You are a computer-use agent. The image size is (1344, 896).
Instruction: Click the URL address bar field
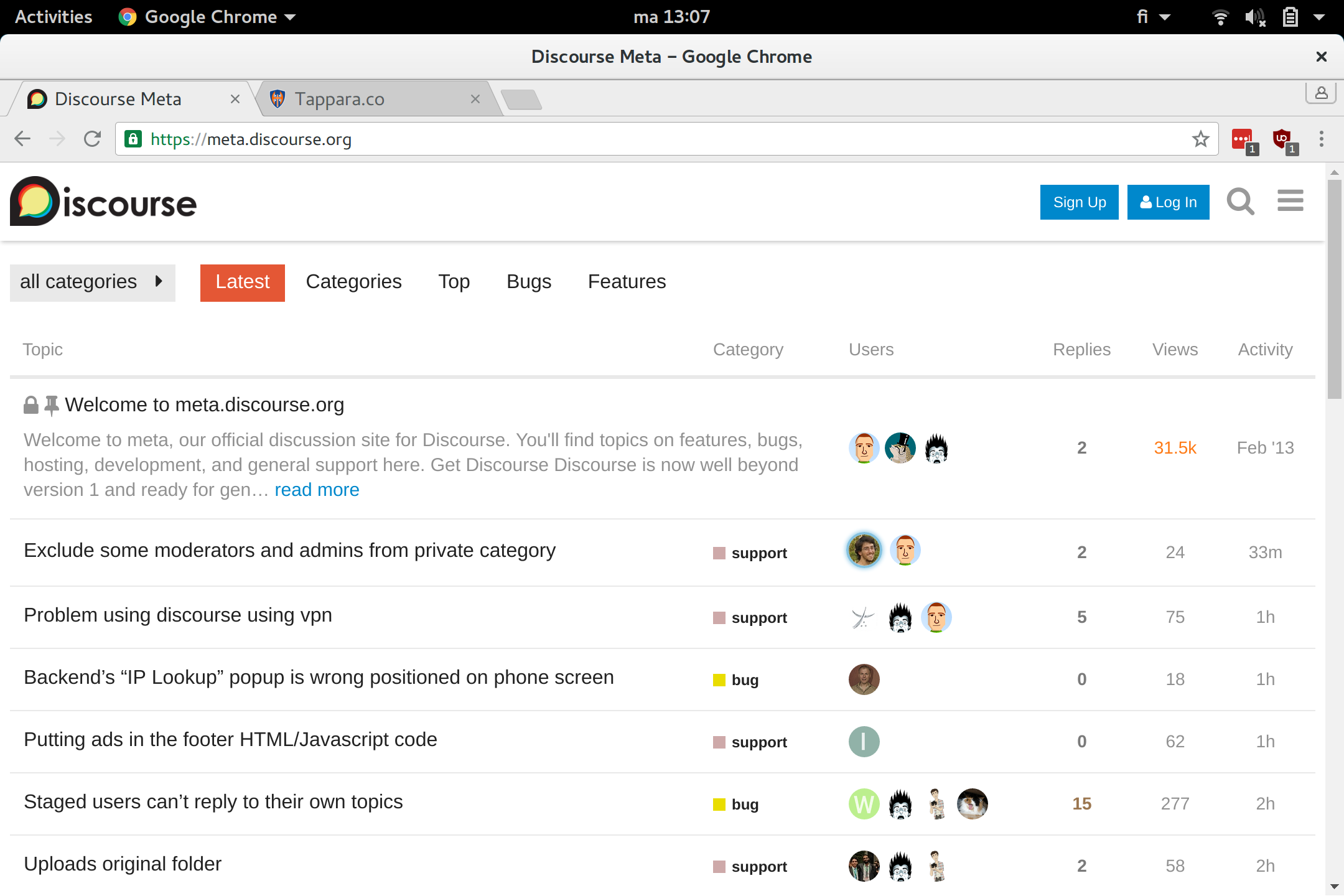pos(622,139)
